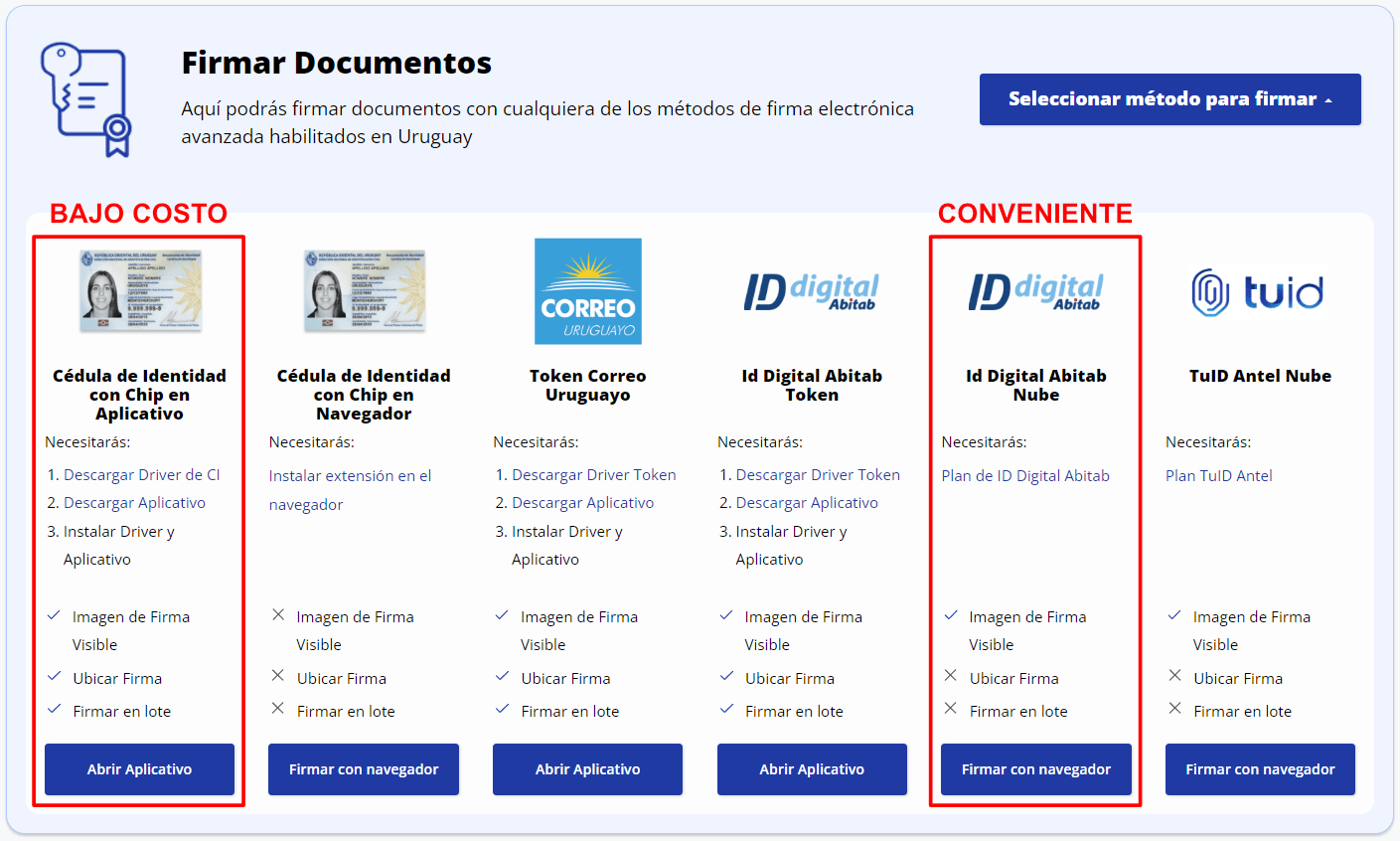Click cross beside Firmar en lote, Abitab Nube card
The width and height of the screenshot is (1400, 841).
tap(951, 710)
